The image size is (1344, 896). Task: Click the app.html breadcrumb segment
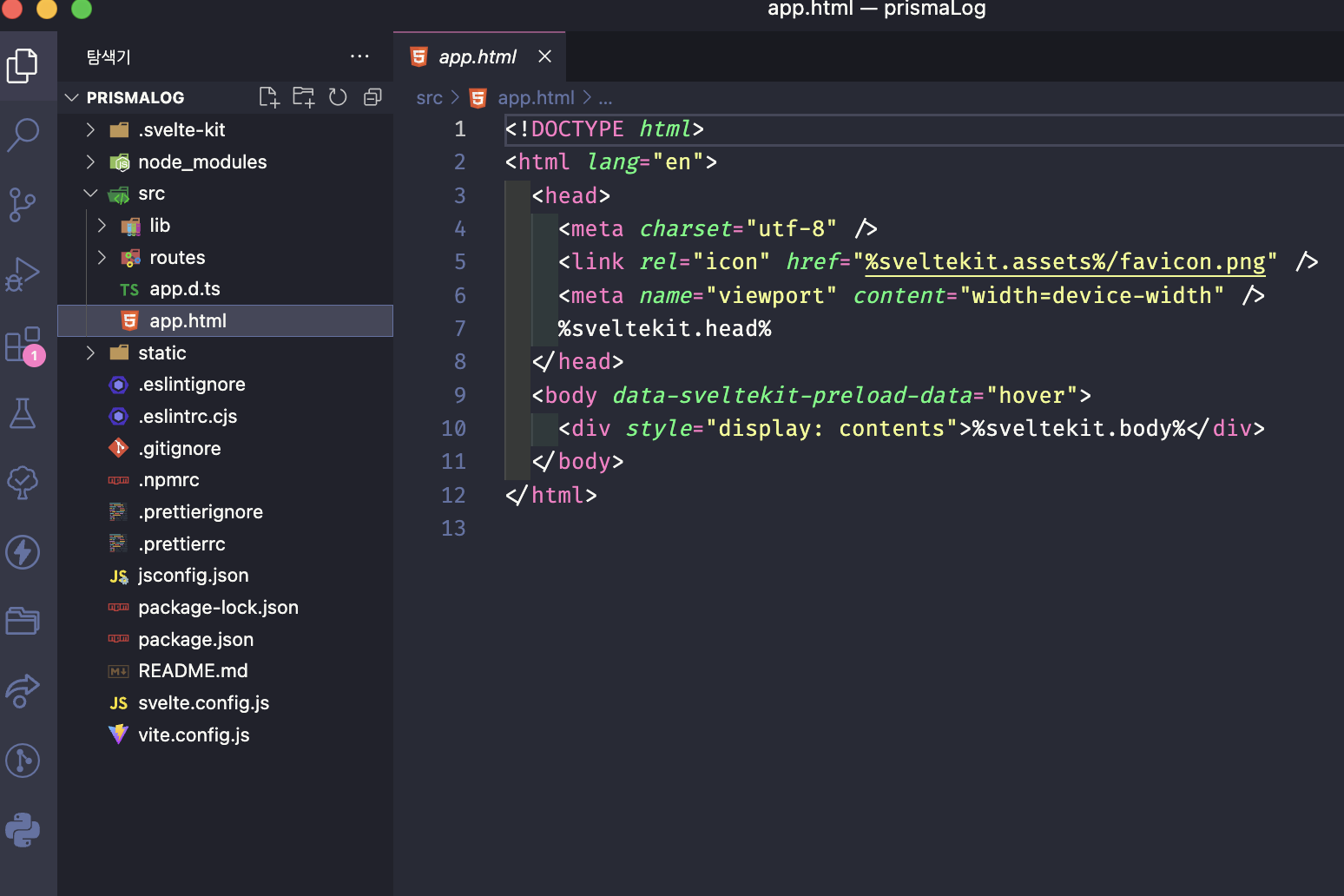pos(536,98)
